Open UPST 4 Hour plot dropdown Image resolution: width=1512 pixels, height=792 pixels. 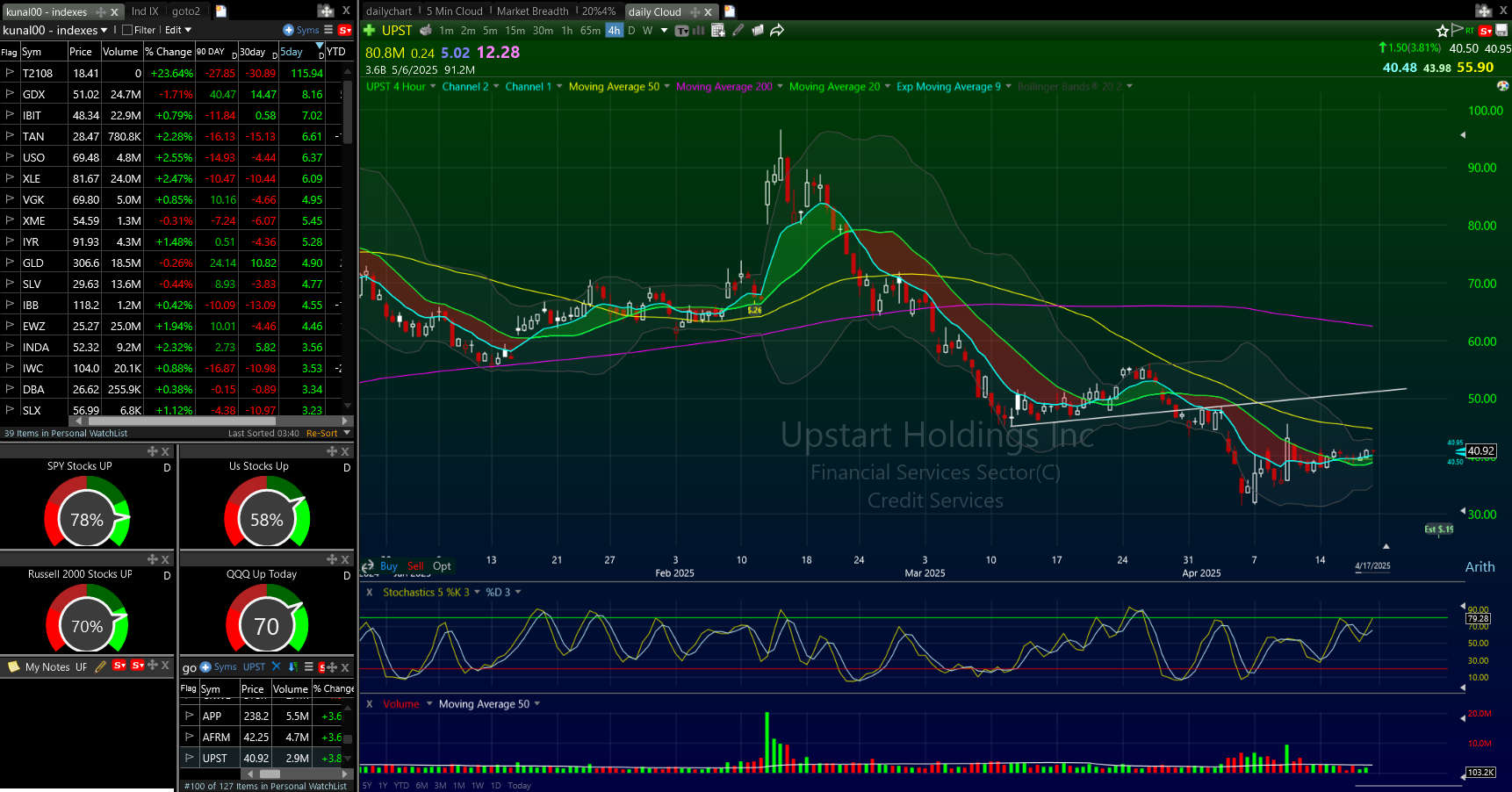pyautogui.click(x=433, y=86)
